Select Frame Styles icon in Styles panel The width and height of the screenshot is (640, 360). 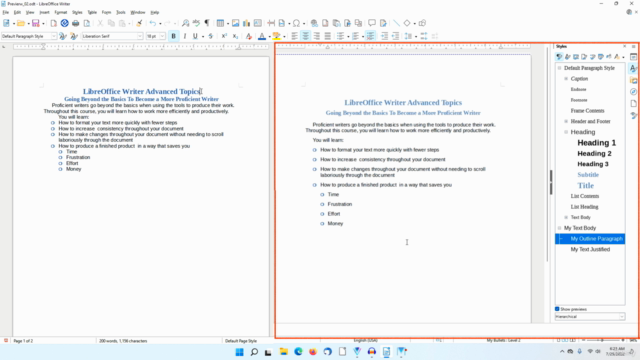576,57
